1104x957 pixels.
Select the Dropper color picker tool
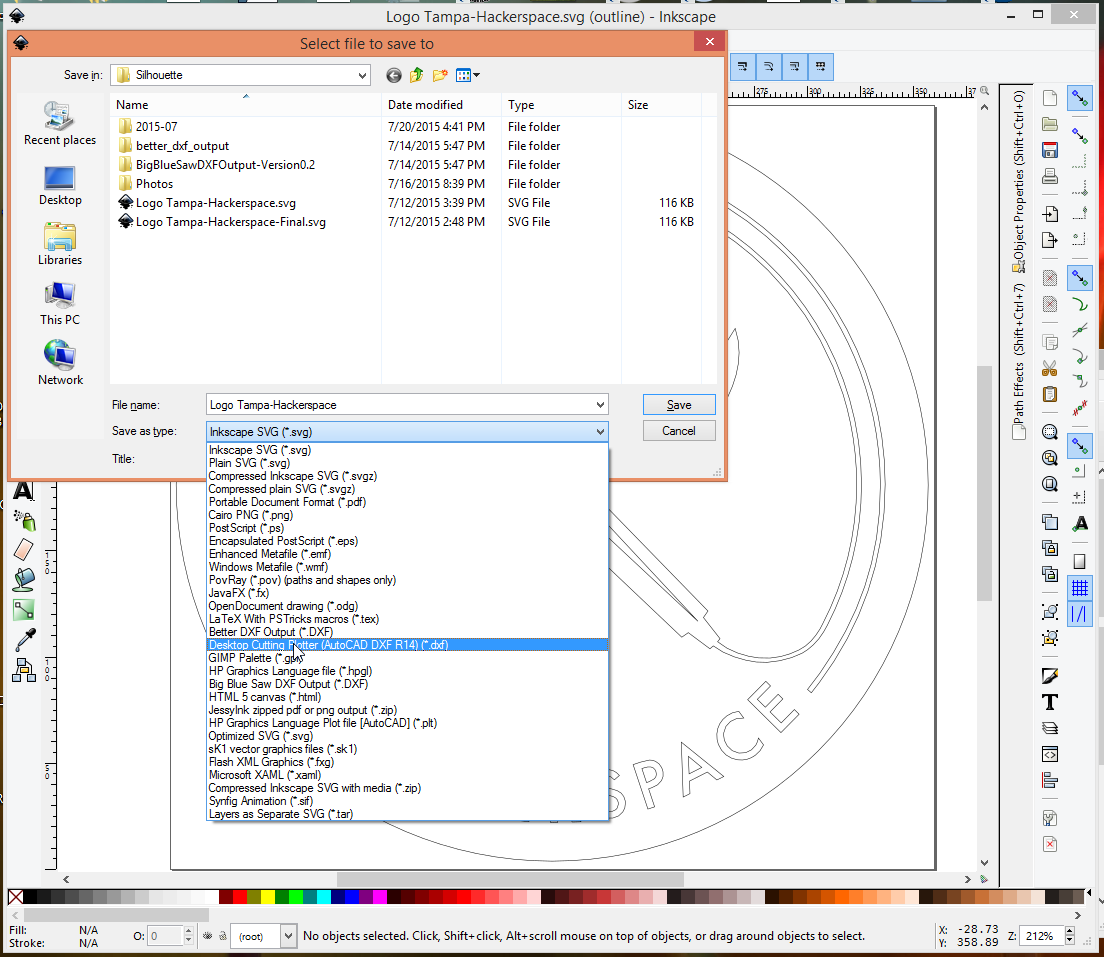[24, 639]
